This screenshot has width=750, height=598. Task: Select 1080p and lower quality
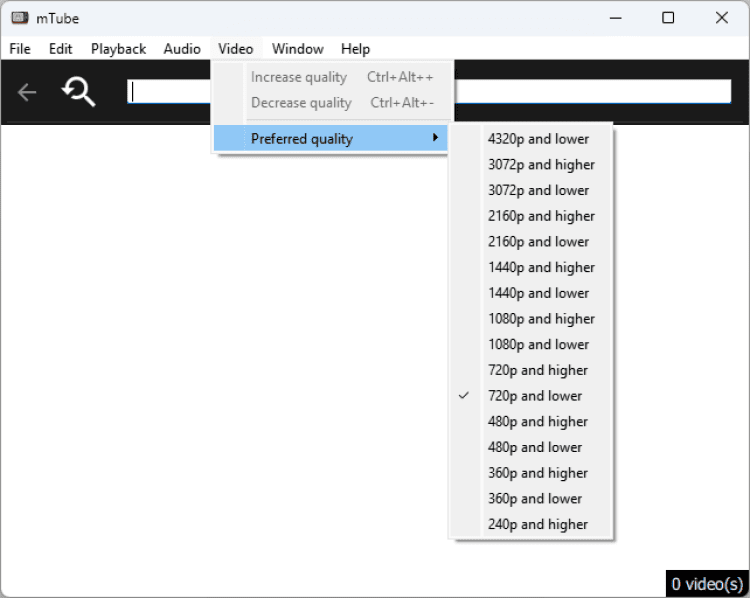(531, 344)
